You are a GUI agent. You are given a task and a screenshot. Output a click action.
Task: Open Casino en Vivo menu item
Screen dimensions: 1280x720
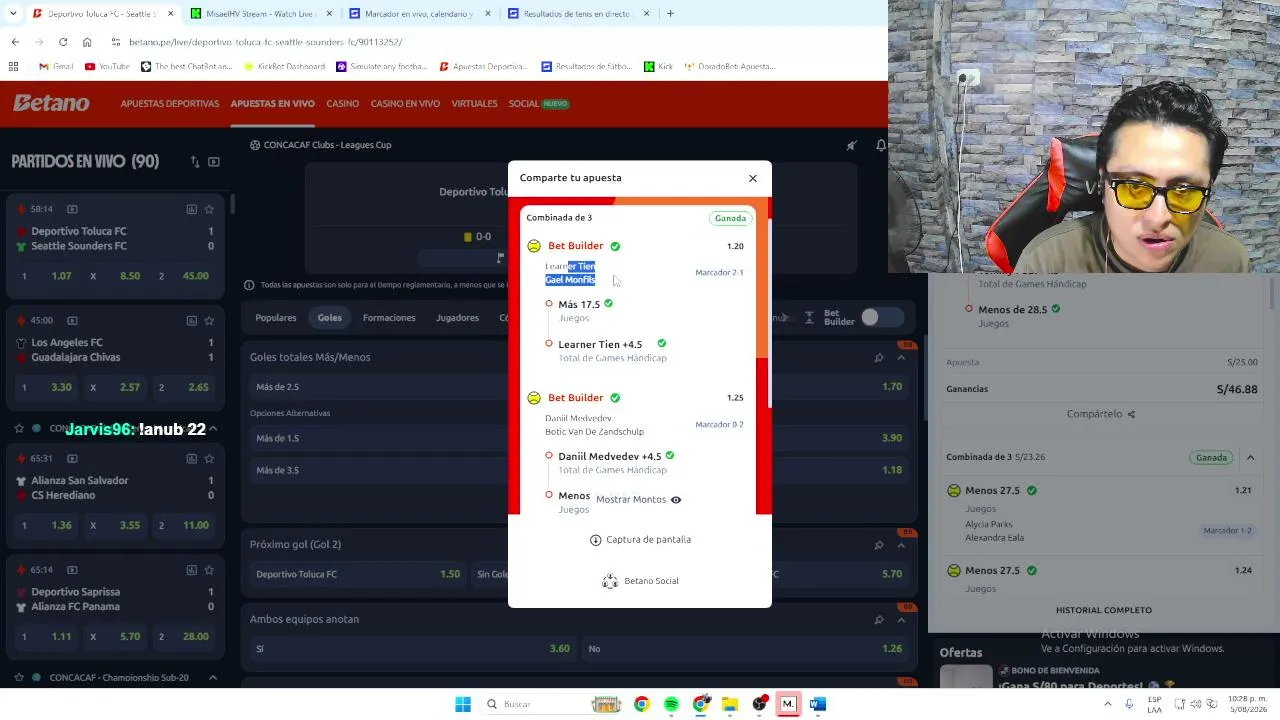pos(405,104)
